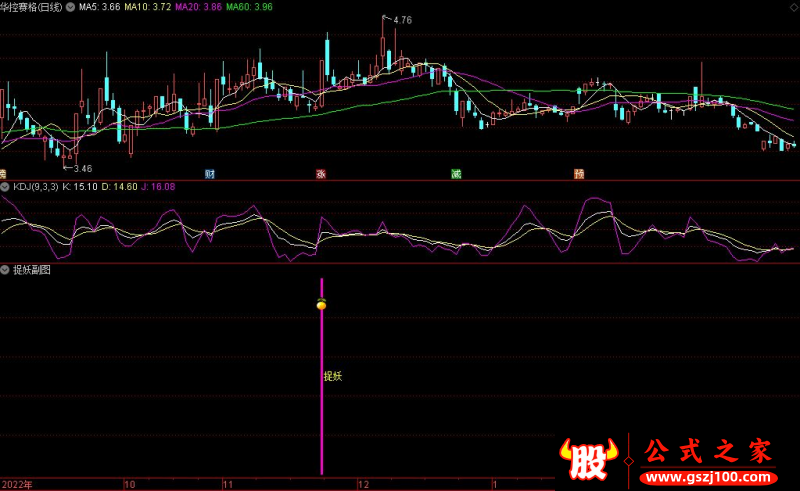Click the MA5: 3.66 label

(100, 7)
